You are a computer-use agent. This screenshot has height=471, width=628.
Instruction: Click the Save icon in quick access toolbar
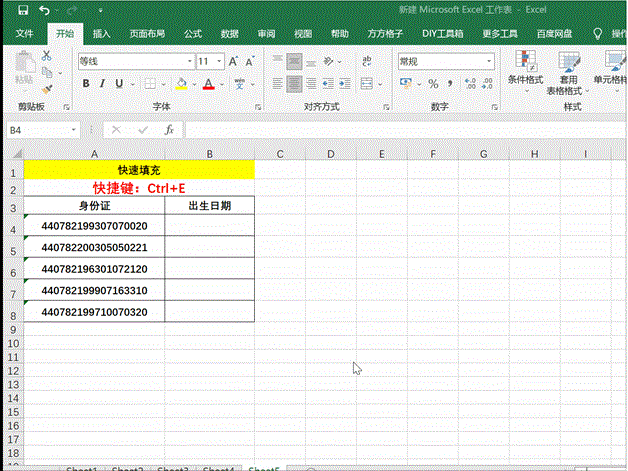point(23,10)
